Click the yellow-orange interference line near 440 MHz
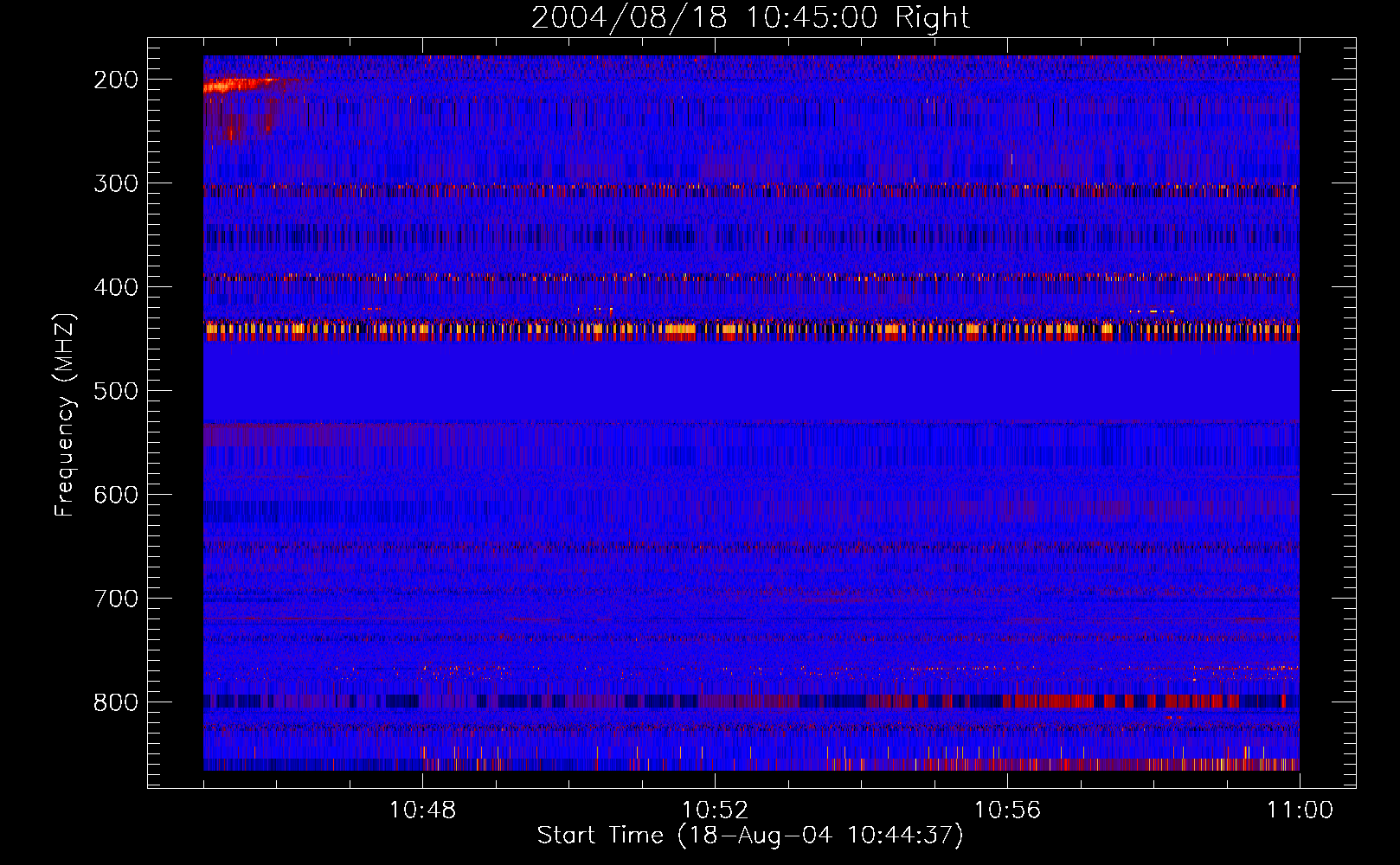Screen dimensions: 1400x865 [x=751, y=329]
